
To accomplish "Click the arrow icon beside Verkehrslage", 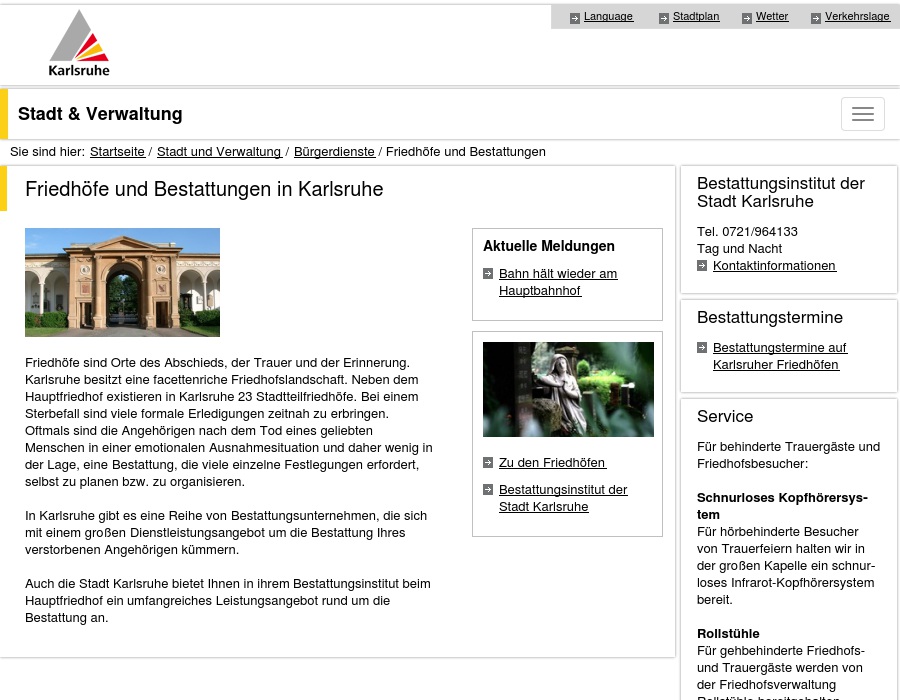I will click(x=816, y=18).
